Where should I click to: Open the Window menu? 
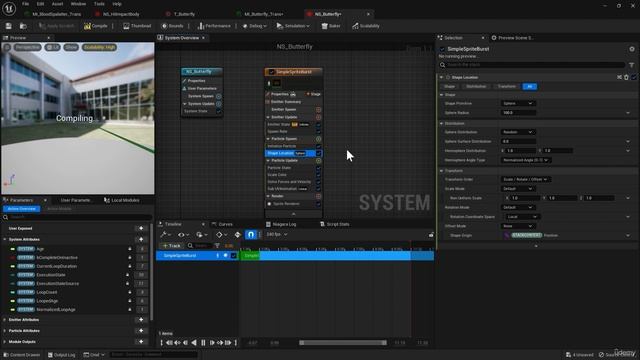pyautogui.click(x=78, y=4)
